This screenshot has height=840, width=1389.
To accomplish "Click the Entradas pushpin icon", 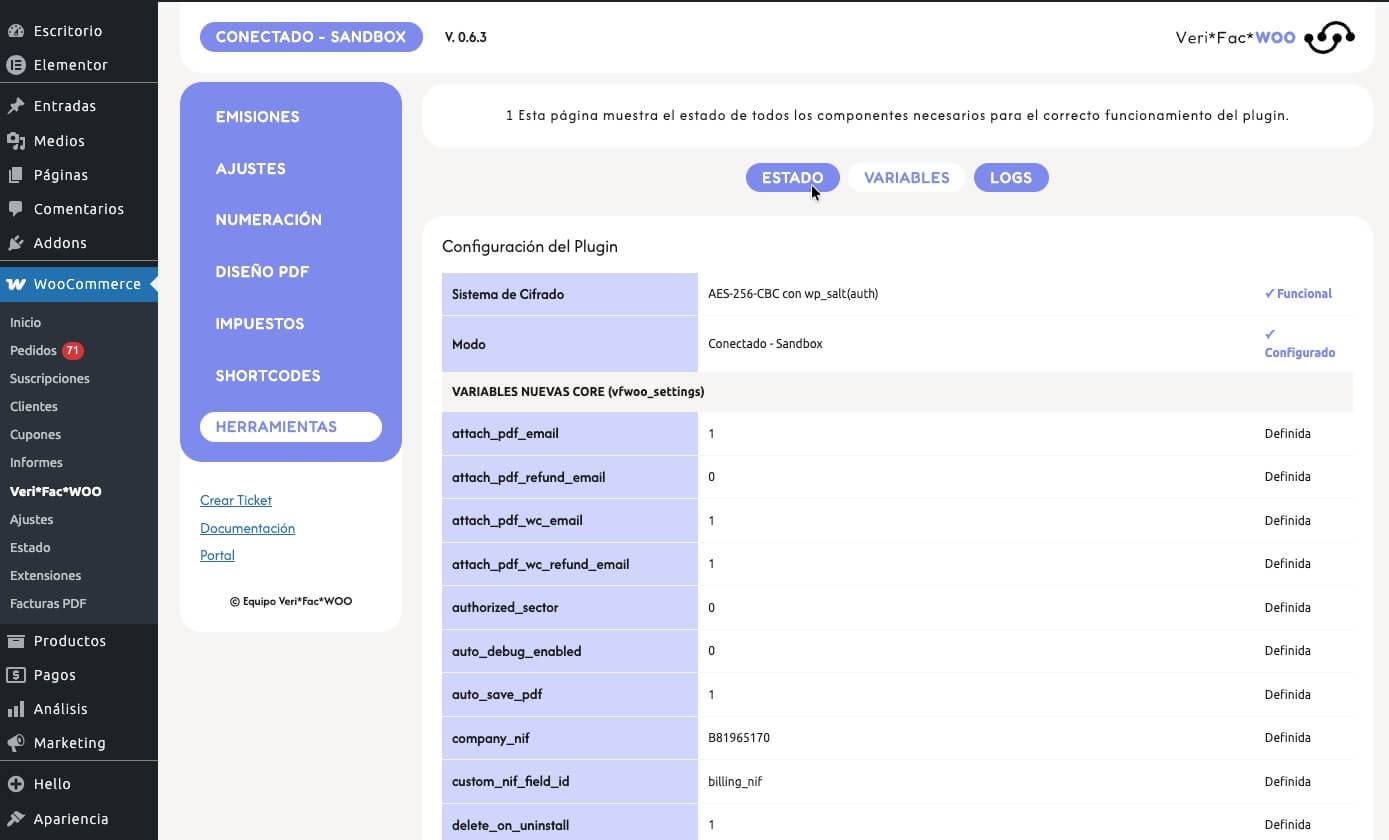I will tap(16, 106).
